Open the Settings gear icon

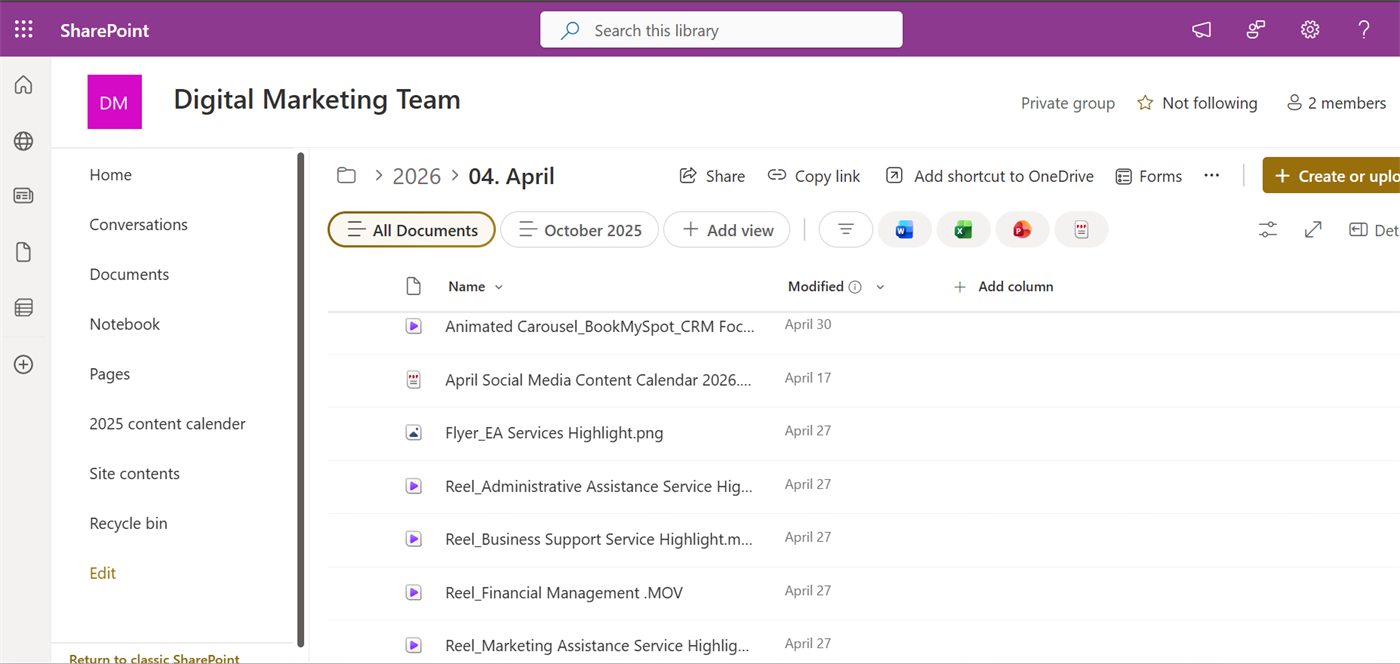(1310, 30)
